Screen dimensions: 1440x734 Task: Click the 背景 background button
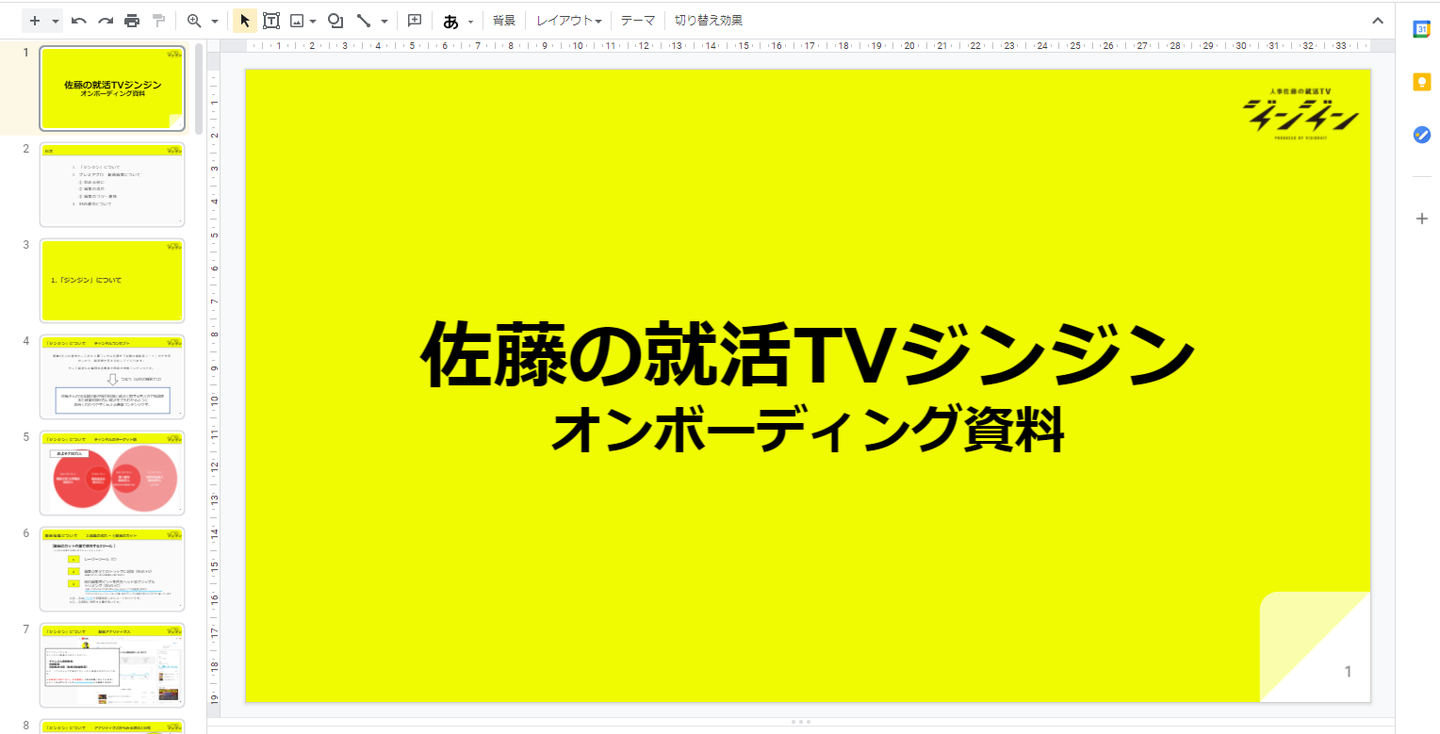(504, 21)
